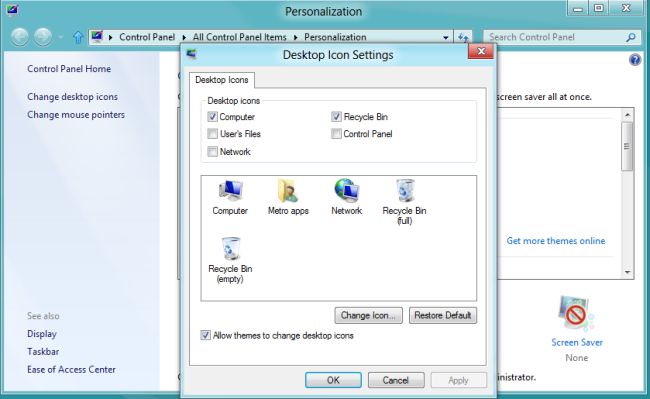Open the address bar history dropdown

[x=446, y=37]
